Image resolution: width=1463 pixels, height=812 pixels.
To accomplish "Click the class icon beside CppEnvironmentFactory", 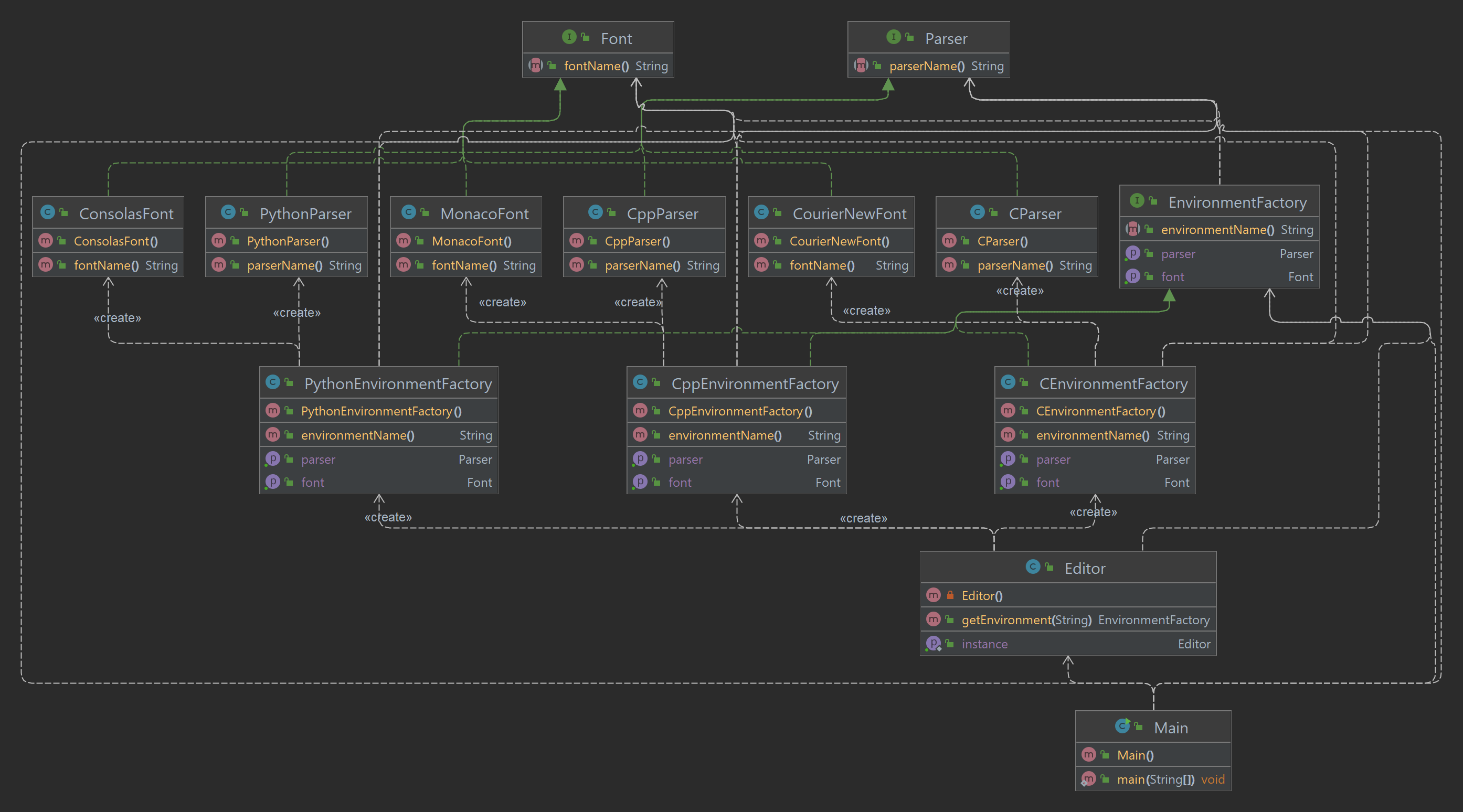I will pyautogui.click(x=640, y=382).
